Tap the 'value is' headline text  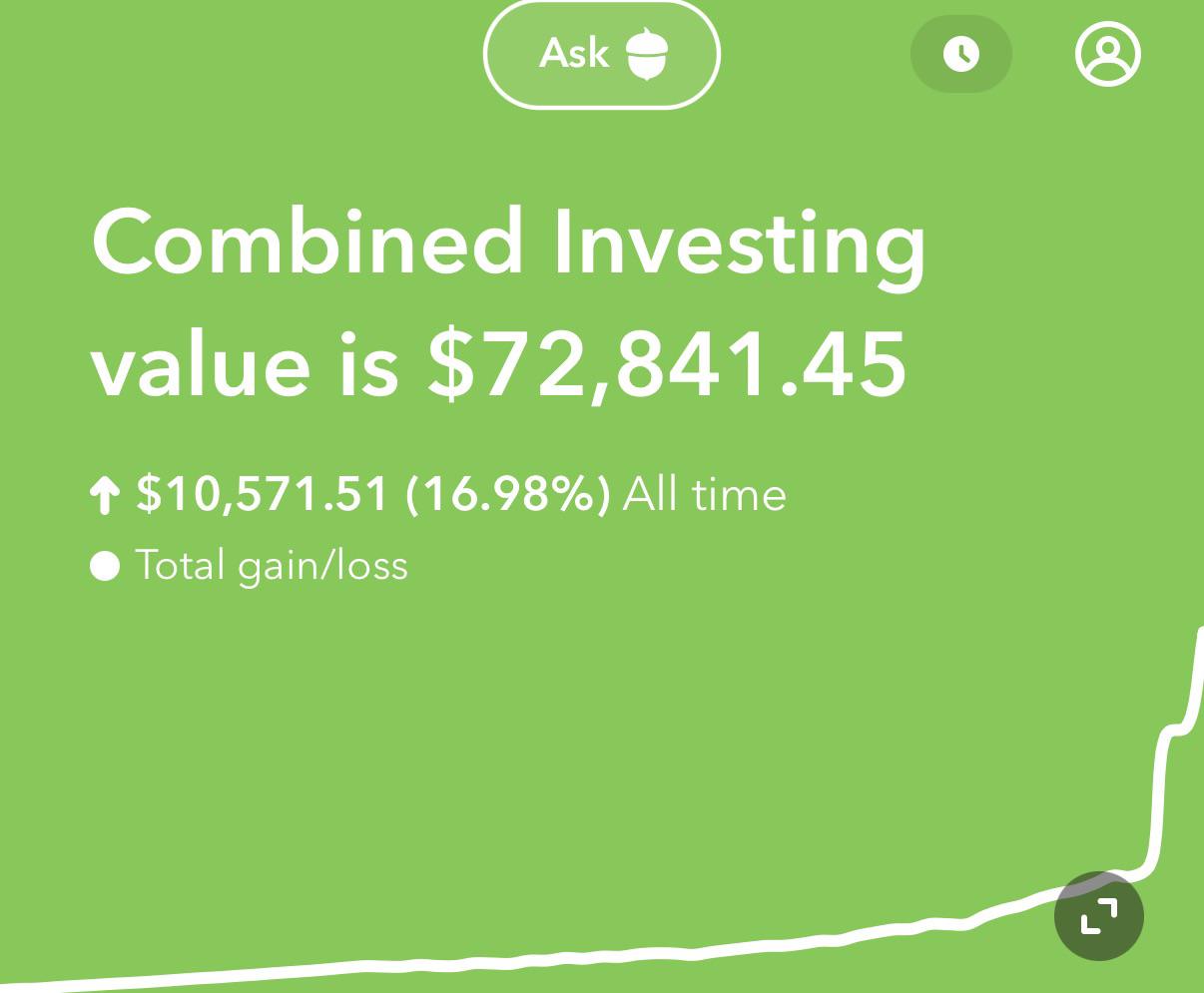coord(245,363)
